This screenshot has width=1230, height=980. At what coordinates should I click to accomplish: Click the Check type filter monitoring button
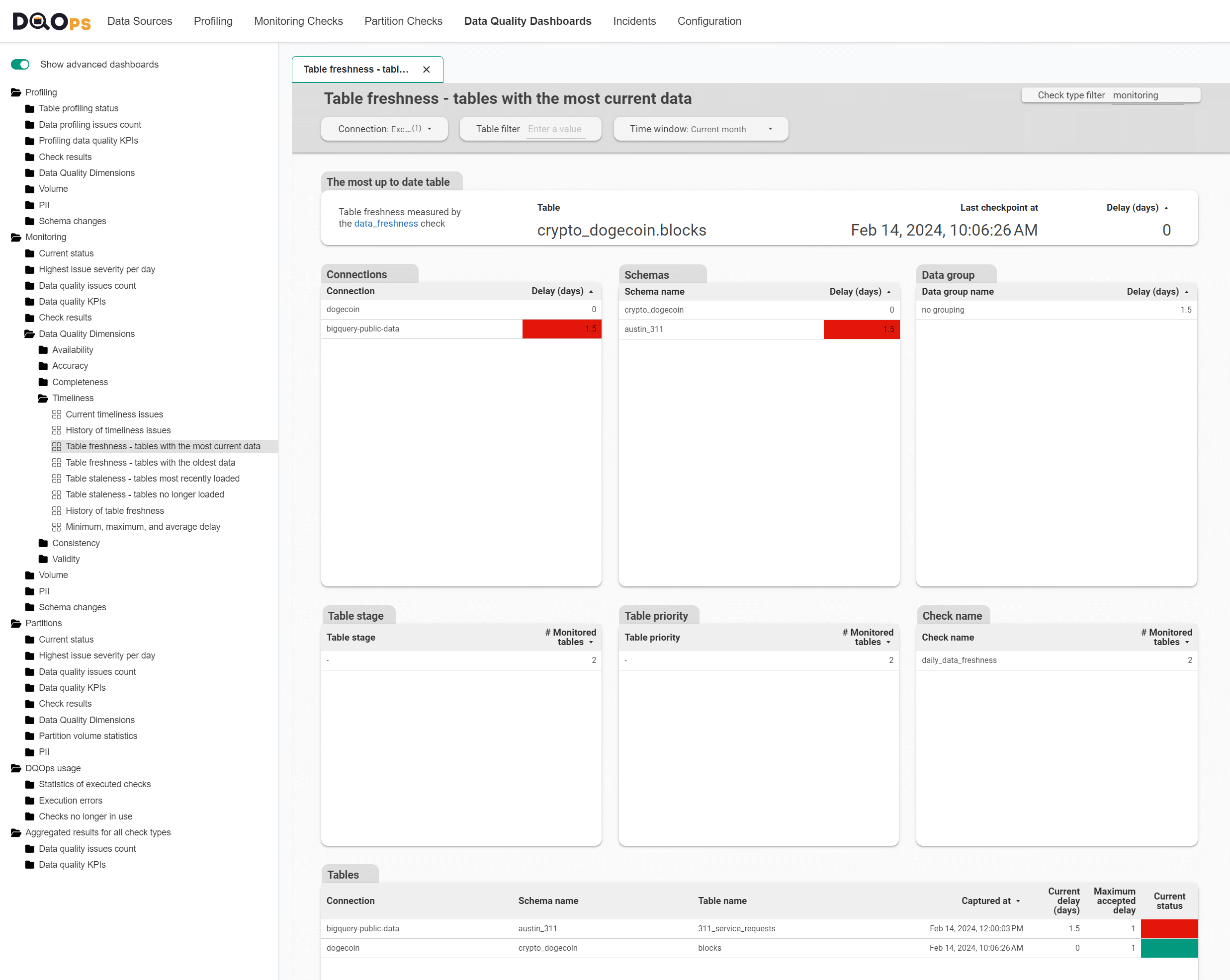point(1110,95)
